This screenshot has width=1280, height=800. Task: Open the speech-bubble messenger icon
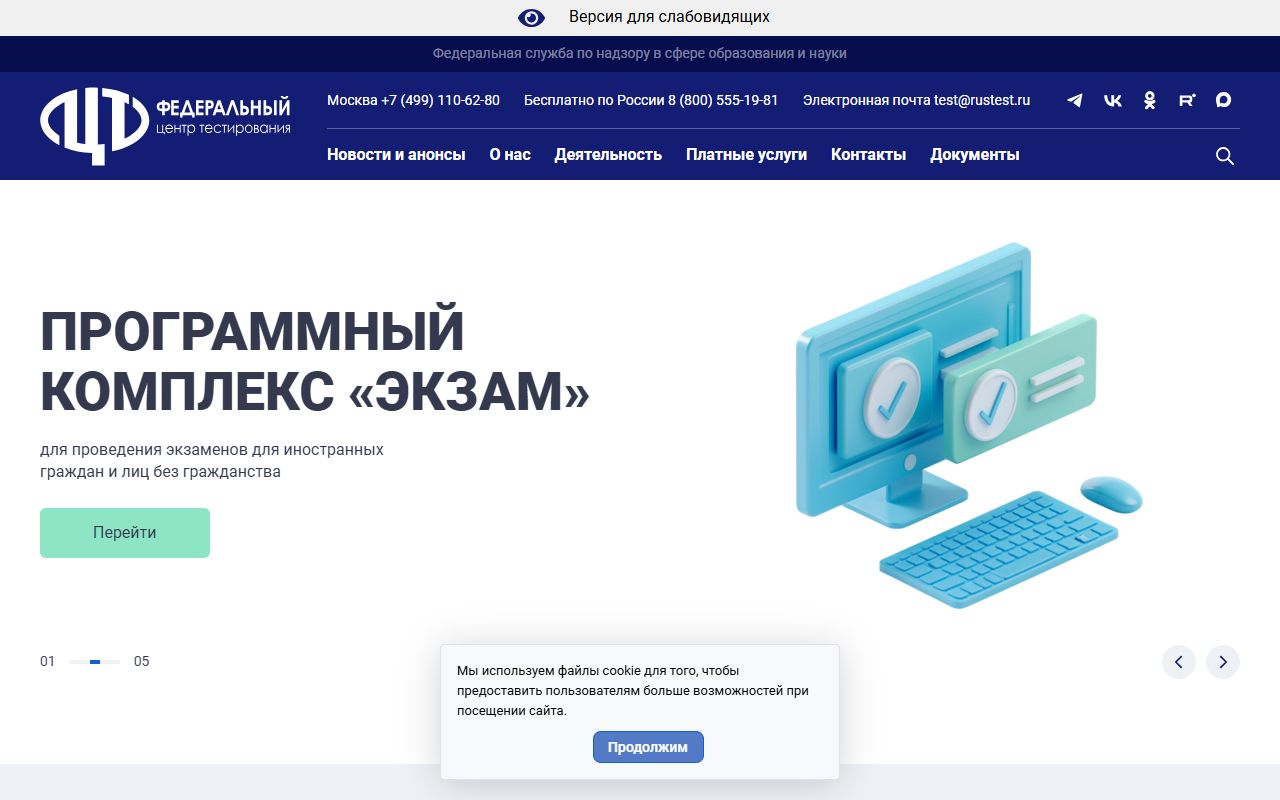[x=1223, y=100]
